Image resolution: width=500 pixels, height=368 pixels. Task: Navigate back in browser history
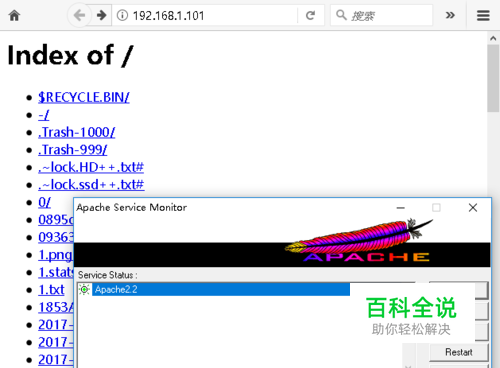click(x=79, y=15)
